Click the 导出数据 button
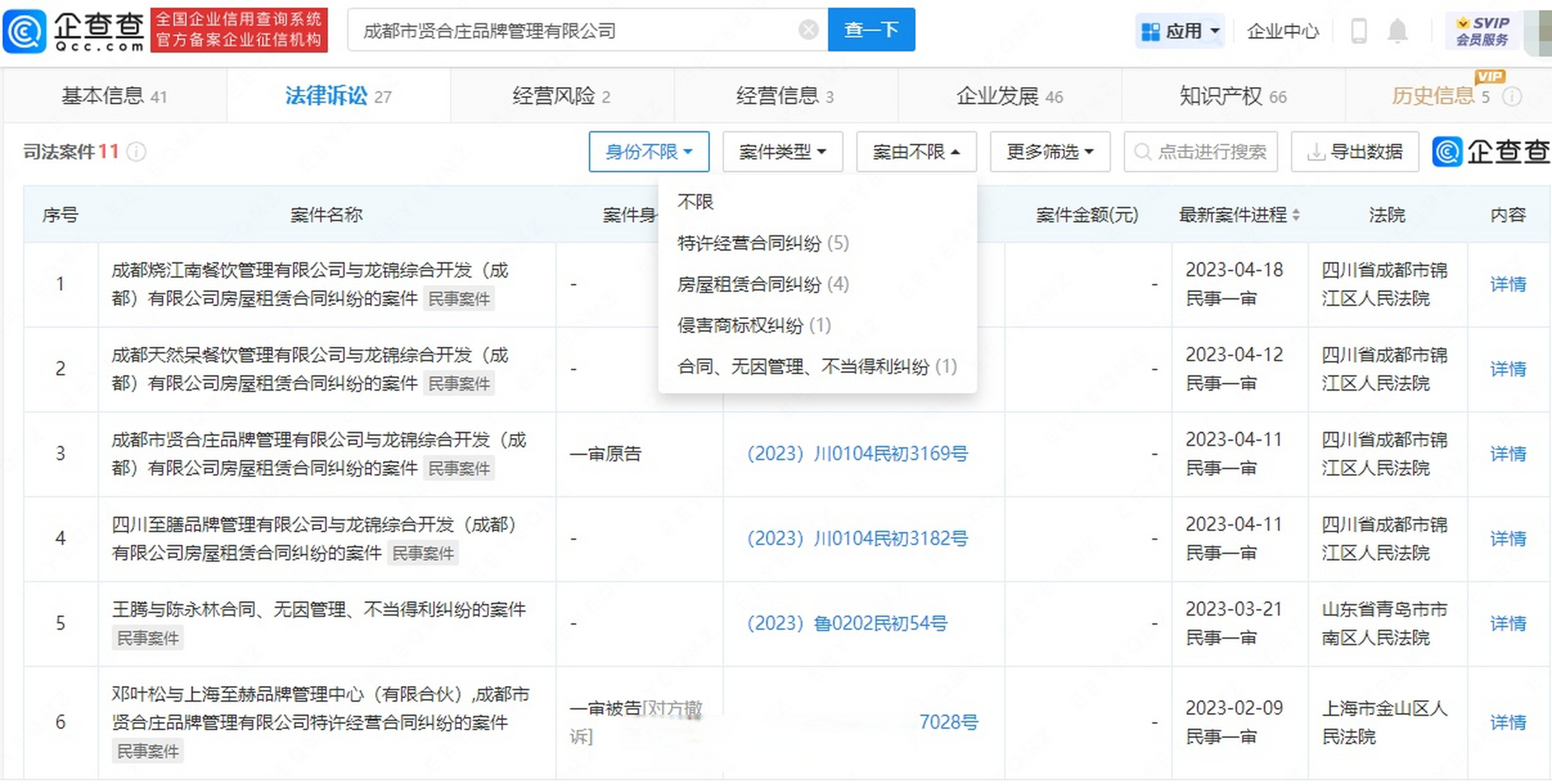Screen dimensions: 1552x784 [1355, 151]
